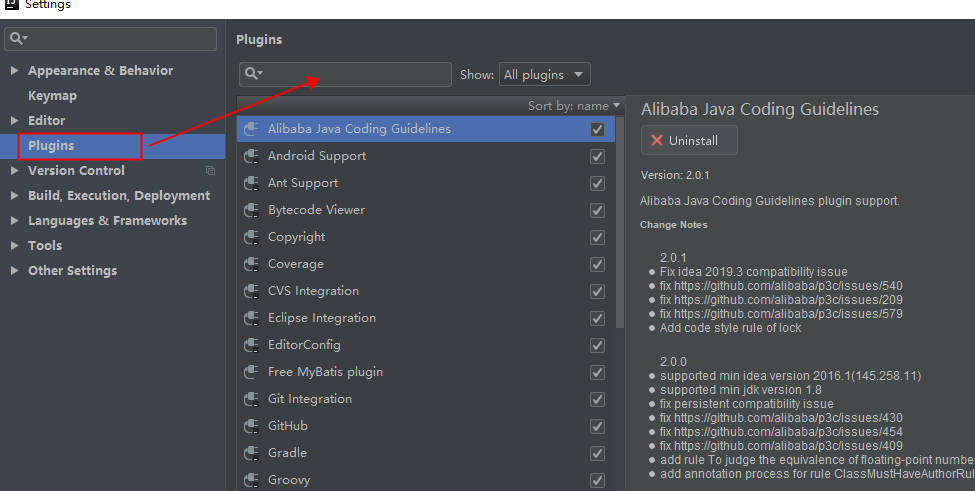Click the Git Integration plugin icon
Viewport: 975px width, 491px height.
coord(251,399)
